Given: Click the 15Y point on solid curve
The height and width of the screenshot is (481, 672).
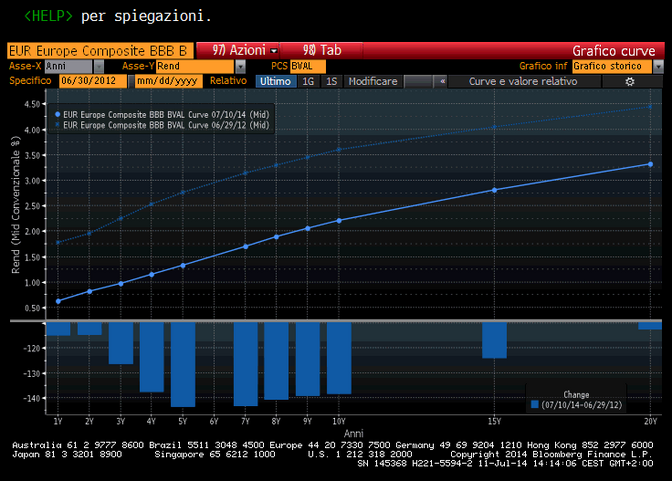Looking at the screenshot, I should pyautogui.click(x=494, y=190).
